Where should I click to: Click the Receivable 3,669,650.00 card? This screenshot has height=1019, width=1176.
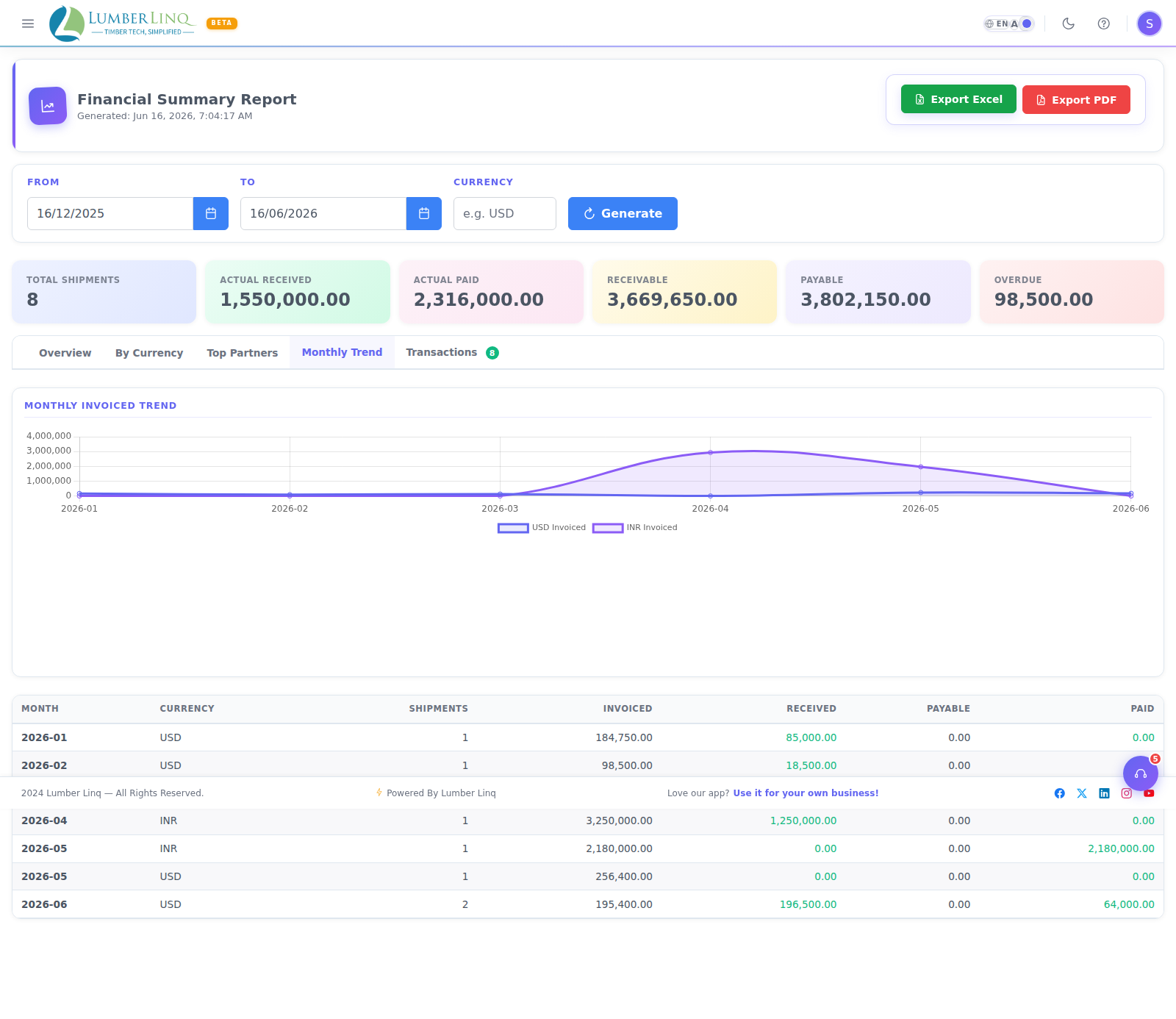pos(684,292)
